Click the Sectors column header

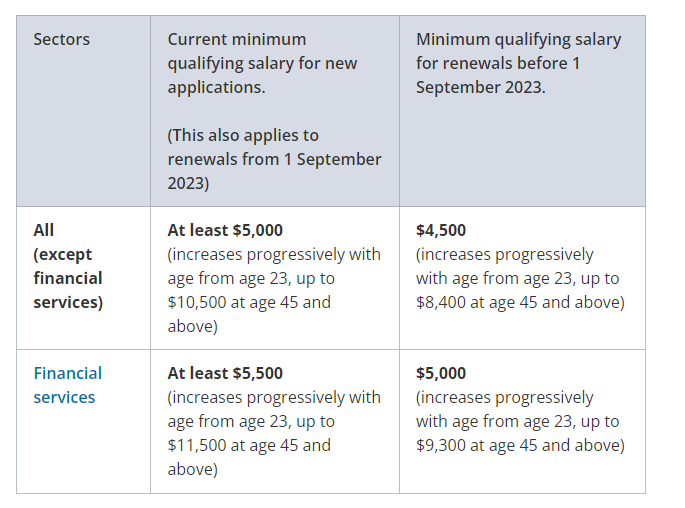click(x=61, y=40)
